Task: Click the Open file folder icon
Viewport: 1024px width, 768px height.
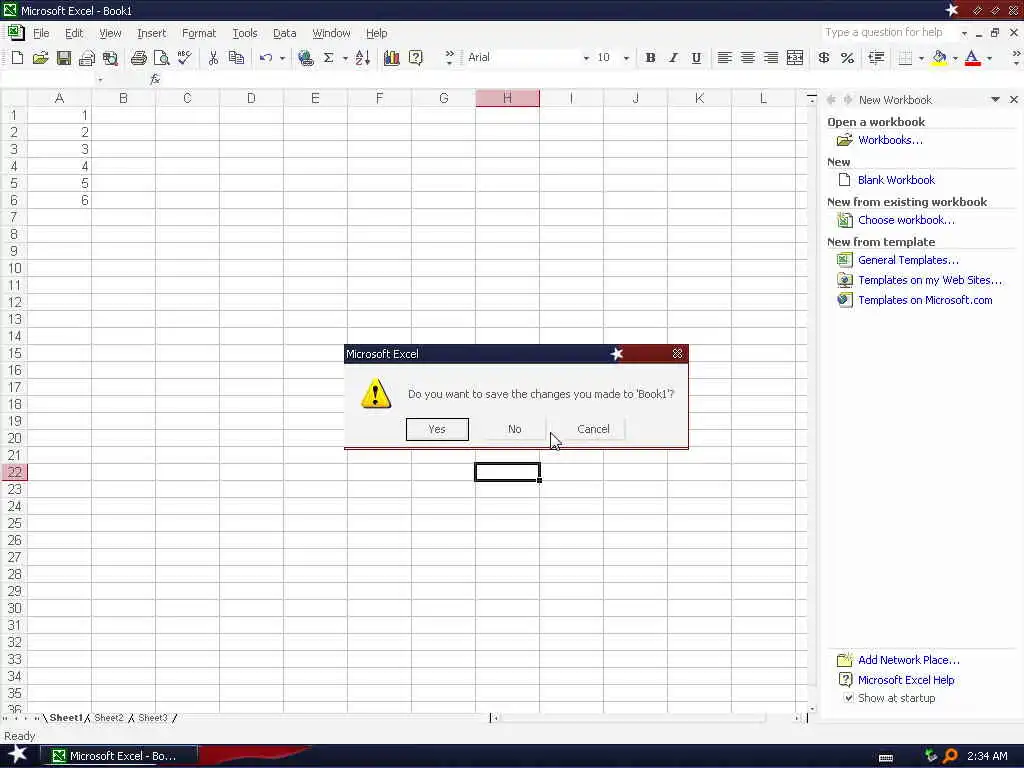Action: [x=40, y=58]
